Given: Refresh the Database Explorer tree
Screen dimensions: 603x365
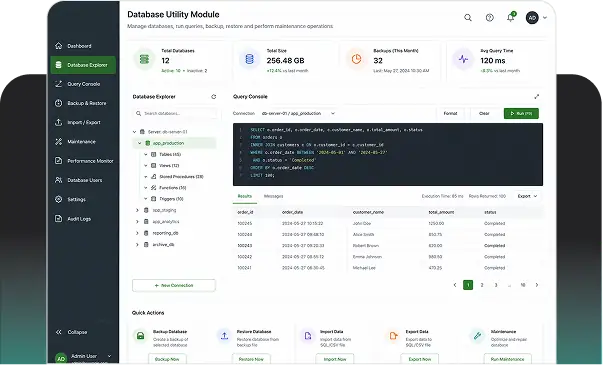Looking at the screenshot, I should (x=213, y=97).
